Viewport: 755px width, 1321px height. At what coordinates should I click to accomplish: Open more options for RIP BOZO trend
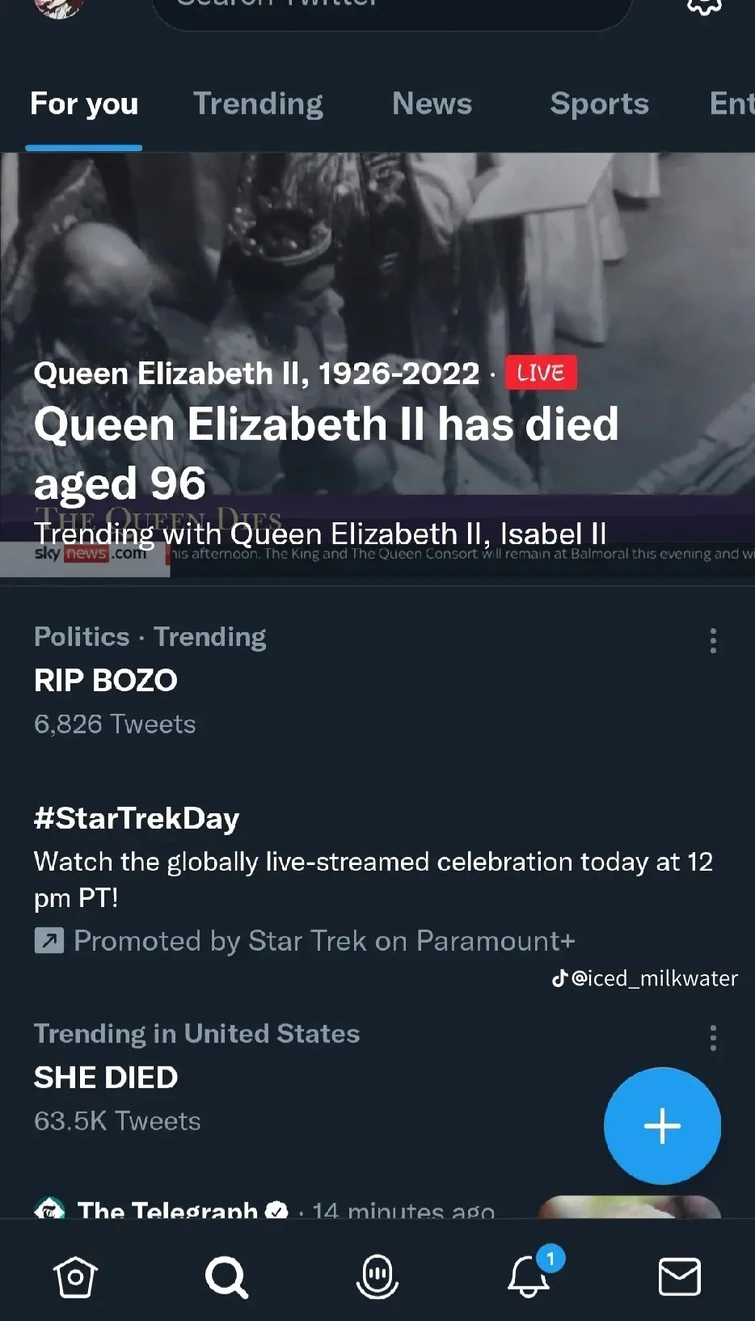[713, 640]
